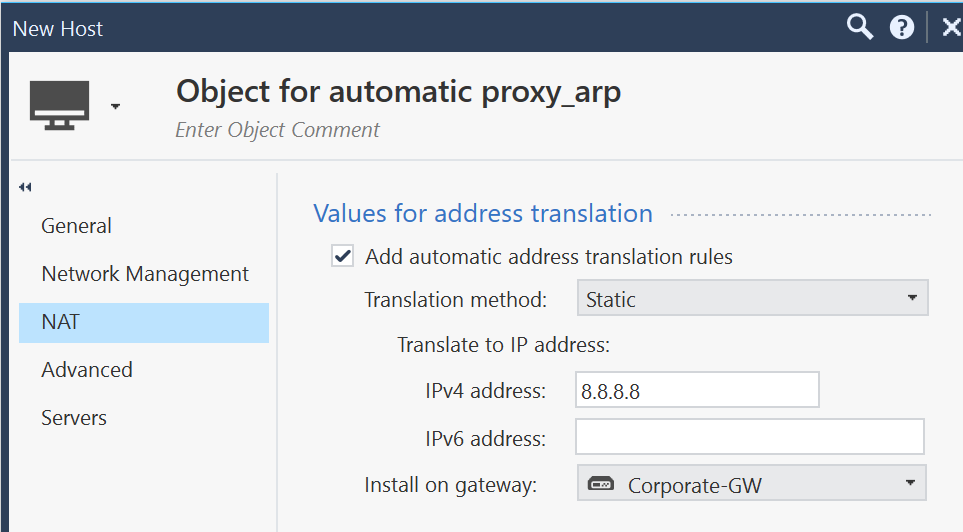Click the host monitor object icon
This screenshot has width=963, height=532.
[60, 105]
